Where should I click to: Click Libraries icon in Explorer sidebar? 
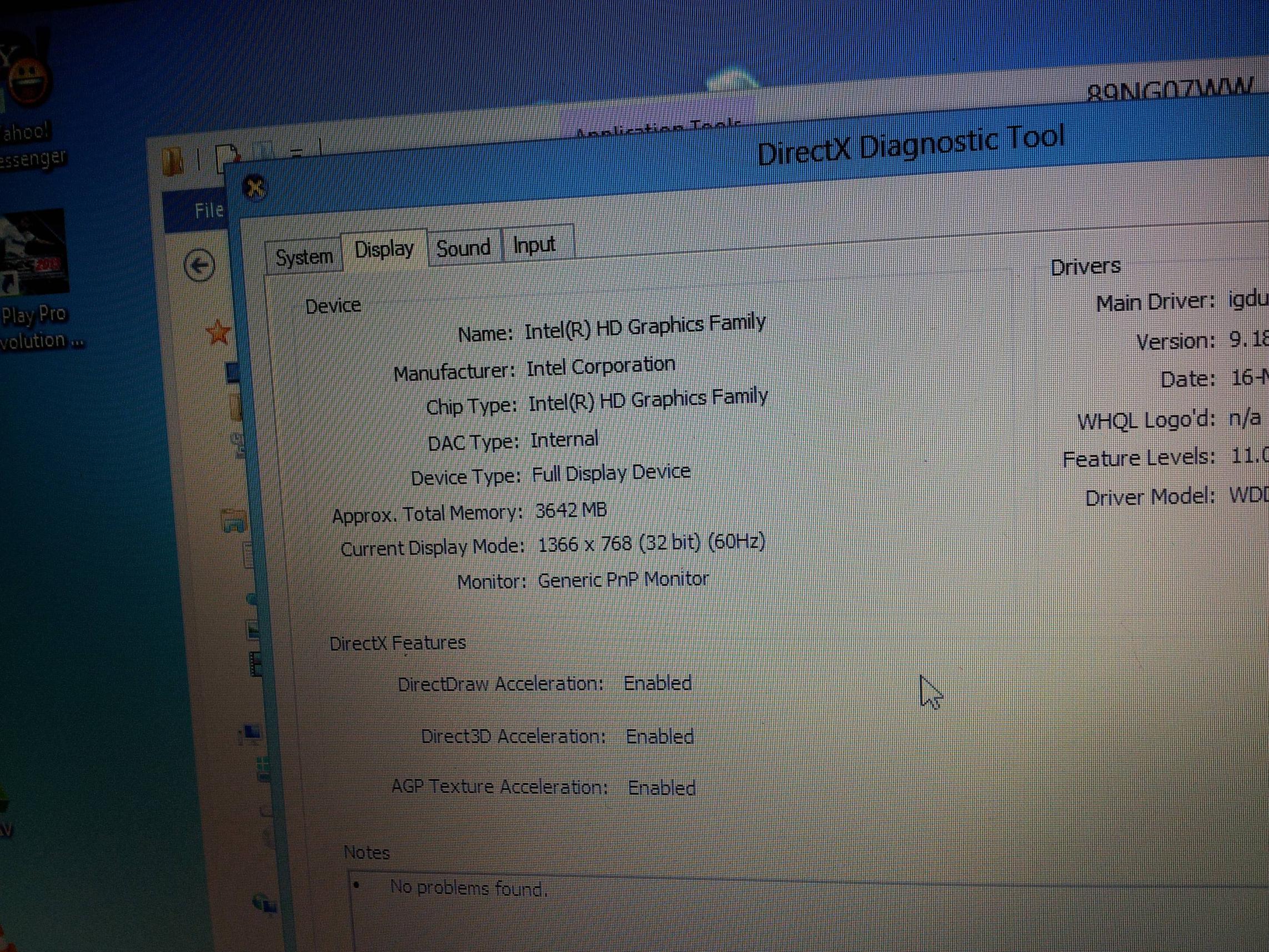[233, 521]
